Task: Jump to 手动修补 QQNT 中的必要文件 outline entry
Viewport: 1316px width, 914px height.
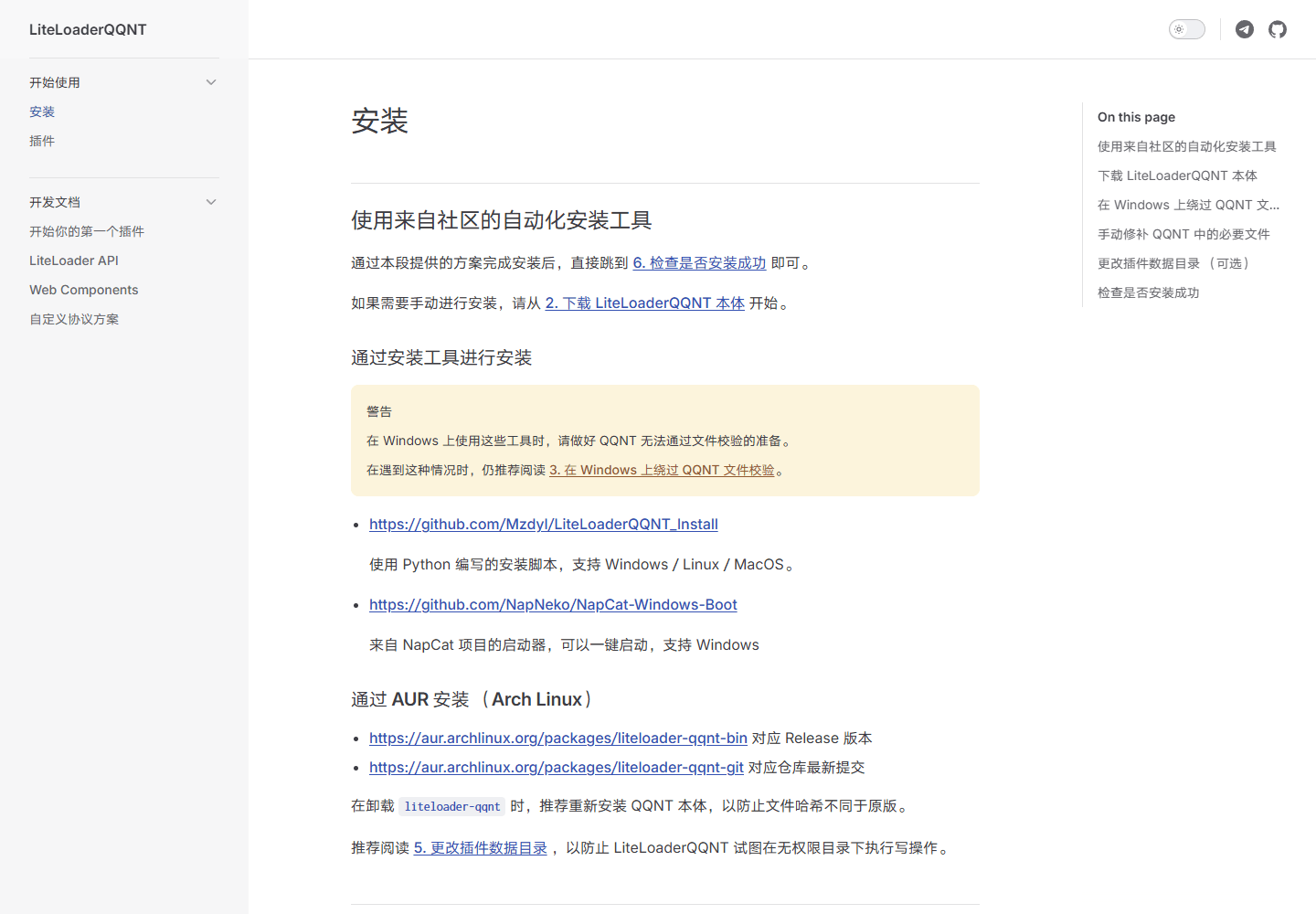Action: (1184, 234)
